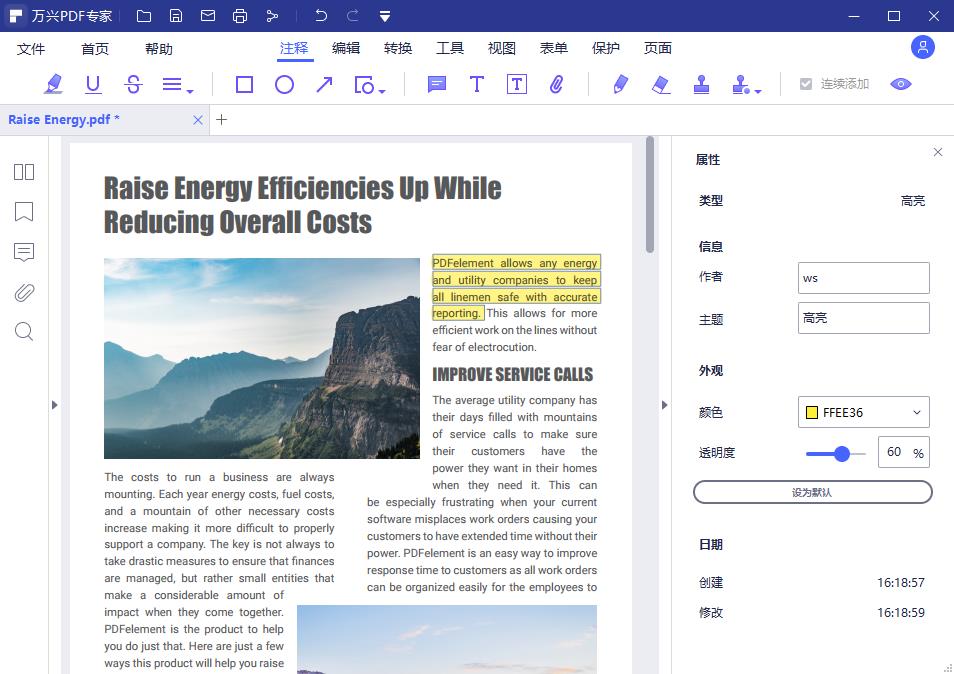The width and height of the screenshot is (954, 674).
Task: Open a new tab with plus button
Action: click(x=222, y=120)
